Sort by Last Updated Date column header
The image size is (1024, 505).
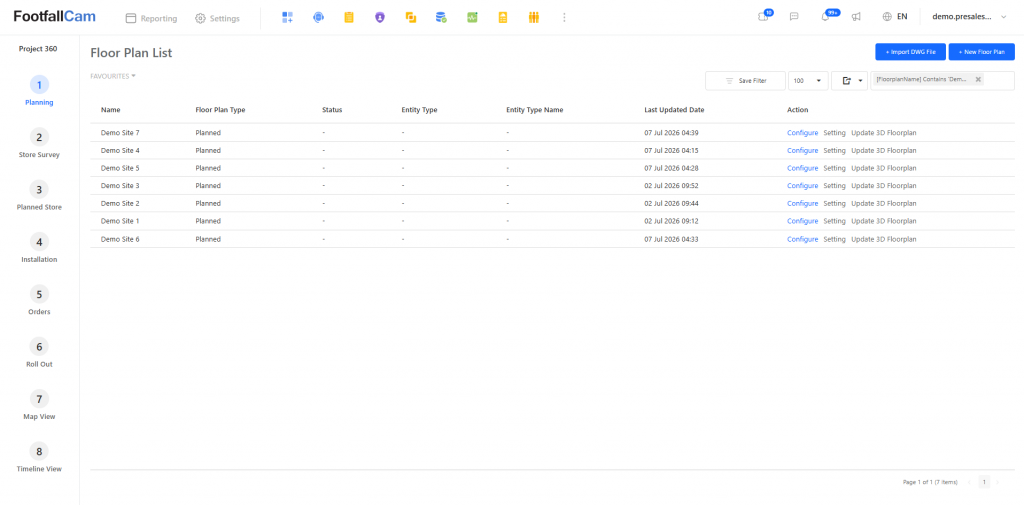point(674,110)
